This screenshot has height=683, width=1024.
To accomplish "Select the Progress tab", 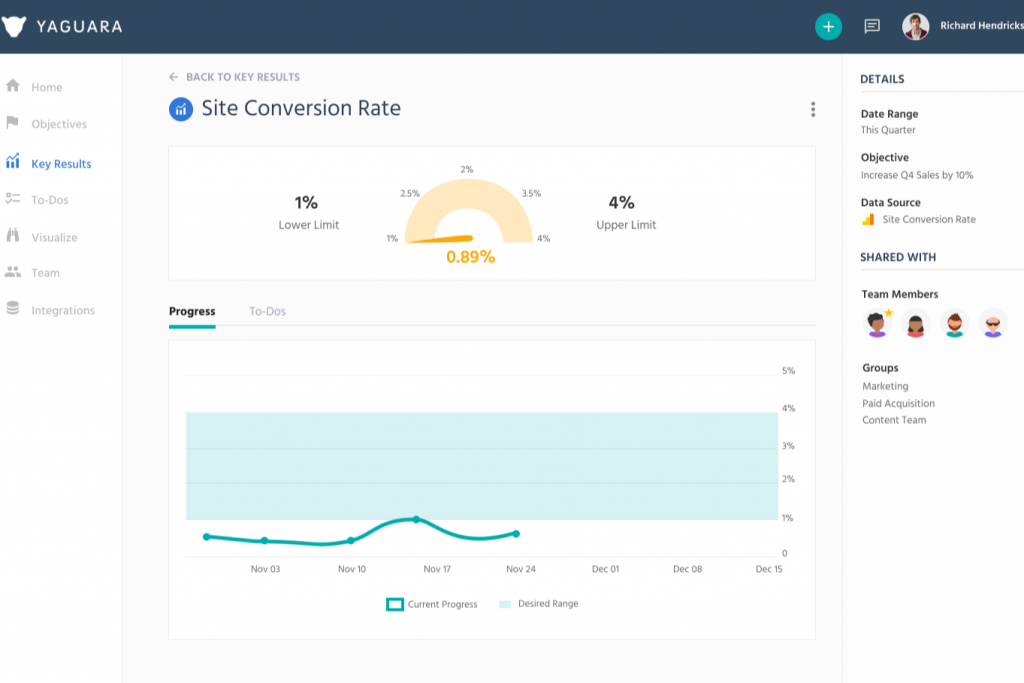I will point(192,311).
